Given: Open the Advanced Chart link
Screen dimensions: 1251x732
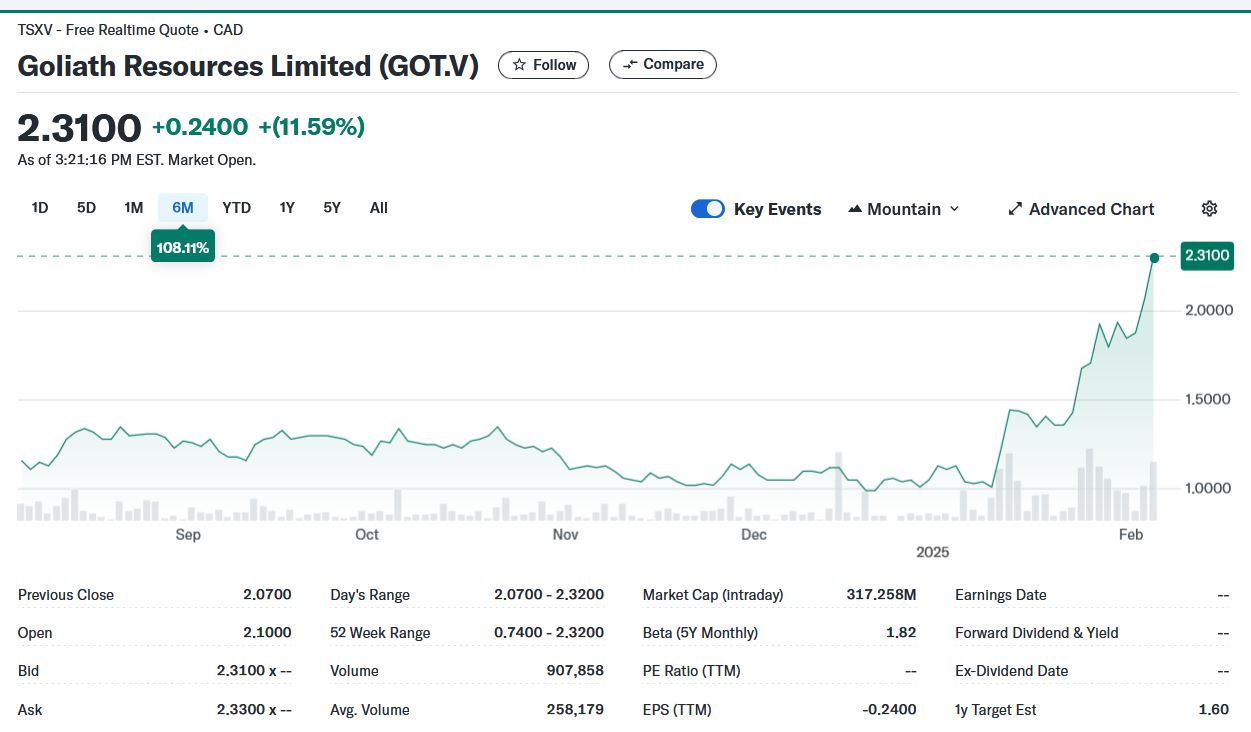Looking at the screenshot, I should tap(1091, 209).
